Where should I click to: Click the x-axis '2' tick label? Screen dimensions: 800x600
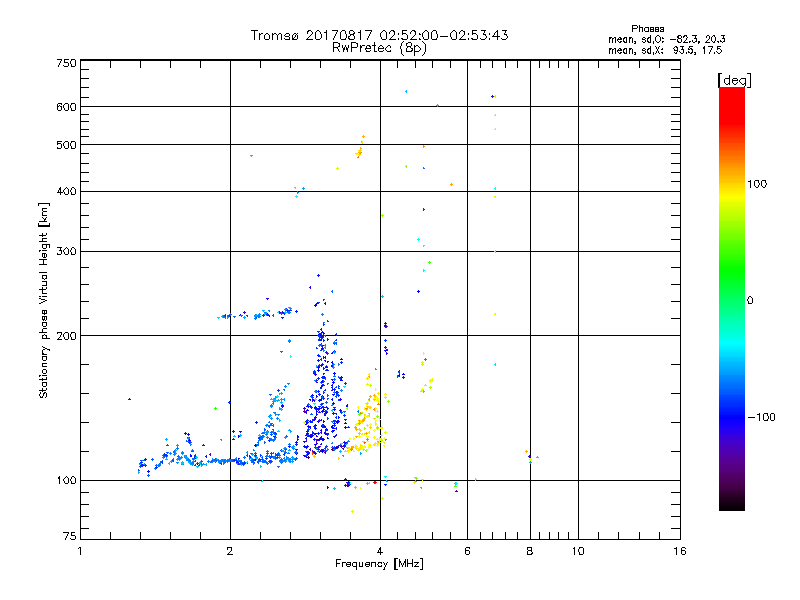[x=230, y=551]
